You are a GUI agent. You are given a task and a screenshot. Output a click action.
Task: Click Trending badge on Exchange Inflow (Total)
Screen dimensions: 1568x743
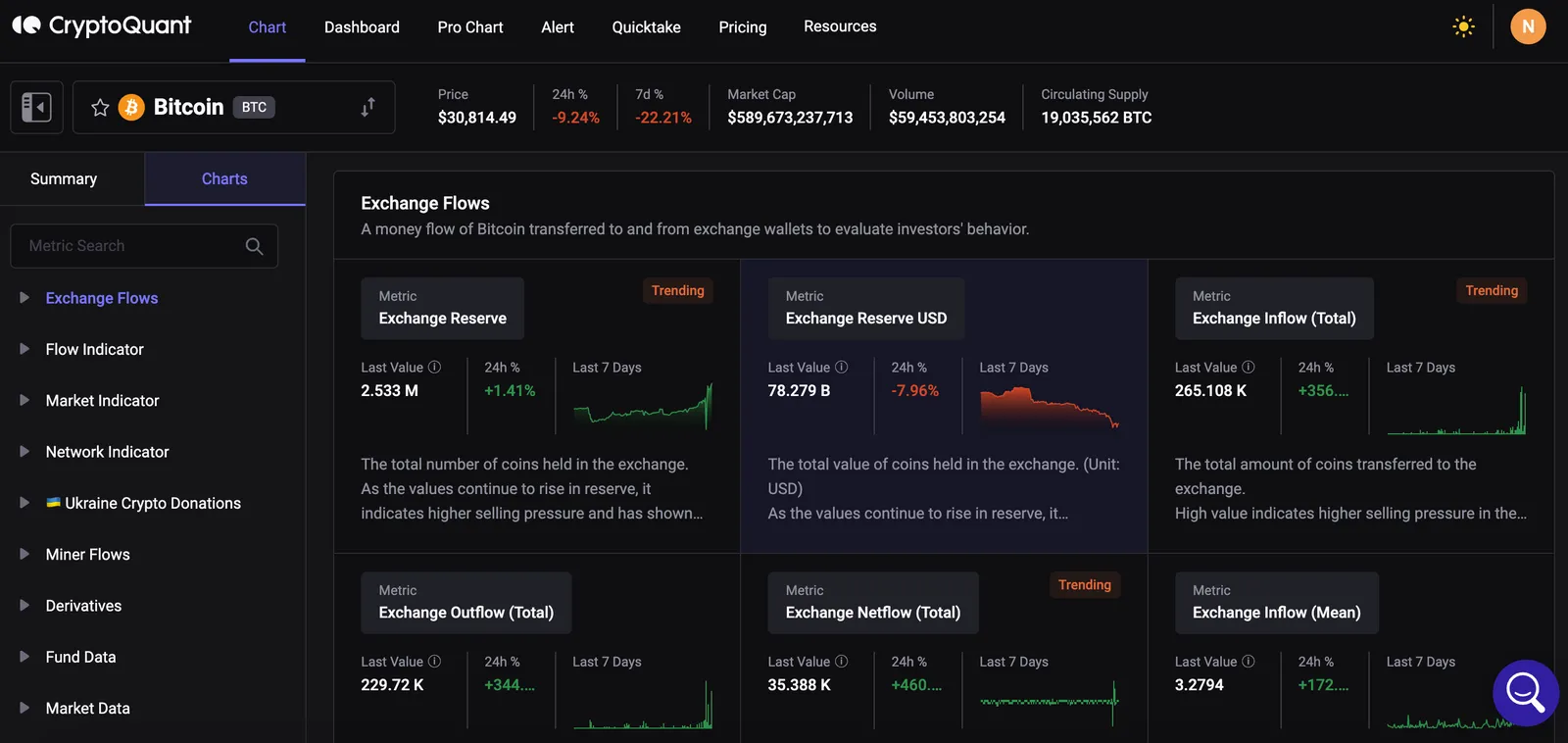tap(1492, 290)
